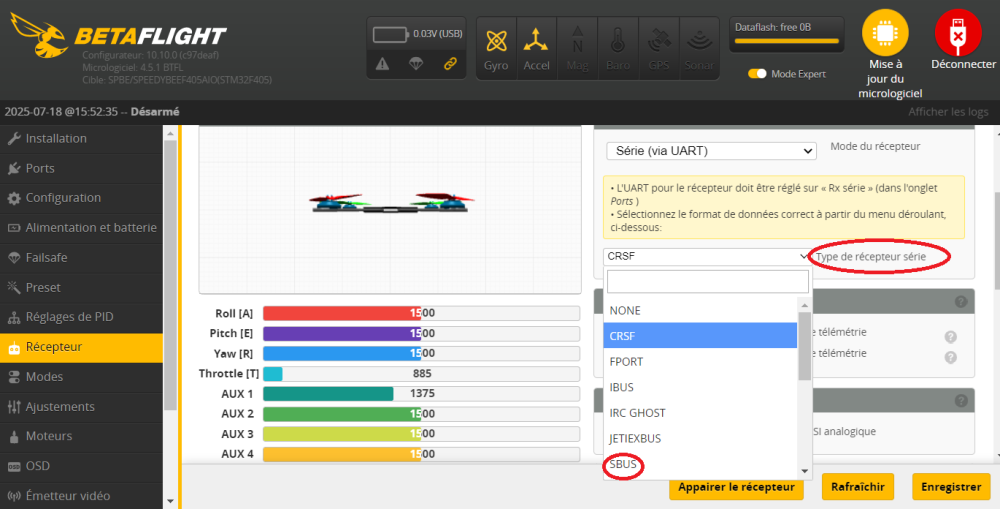Switch to Réglages de PID tab
Image resolution: width=1000 pixels, height=509 pixels.
[69, 317]
